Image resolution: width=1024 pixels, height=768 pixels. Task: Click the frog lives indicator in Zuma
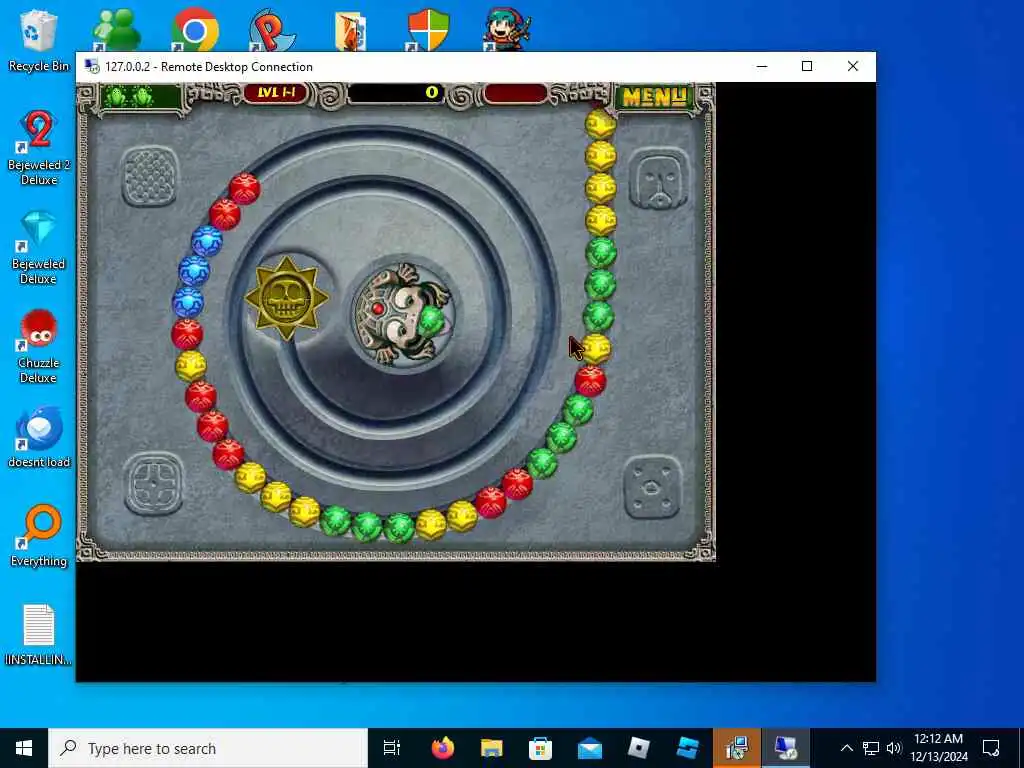140,97
